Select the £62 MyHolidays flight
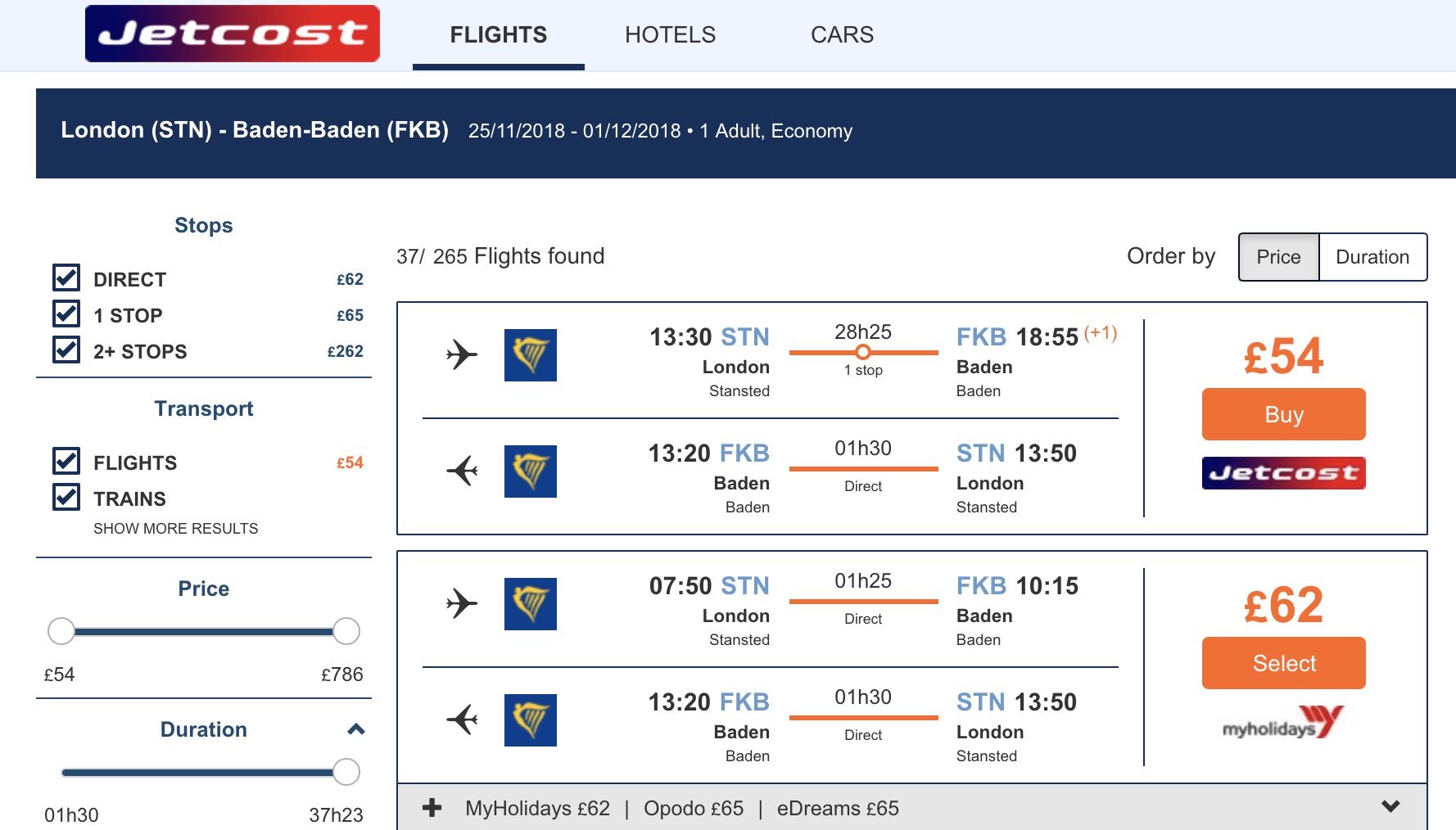Image resolution: width=1456 pixels, height=830 pixels. (x=1283, y=663)
